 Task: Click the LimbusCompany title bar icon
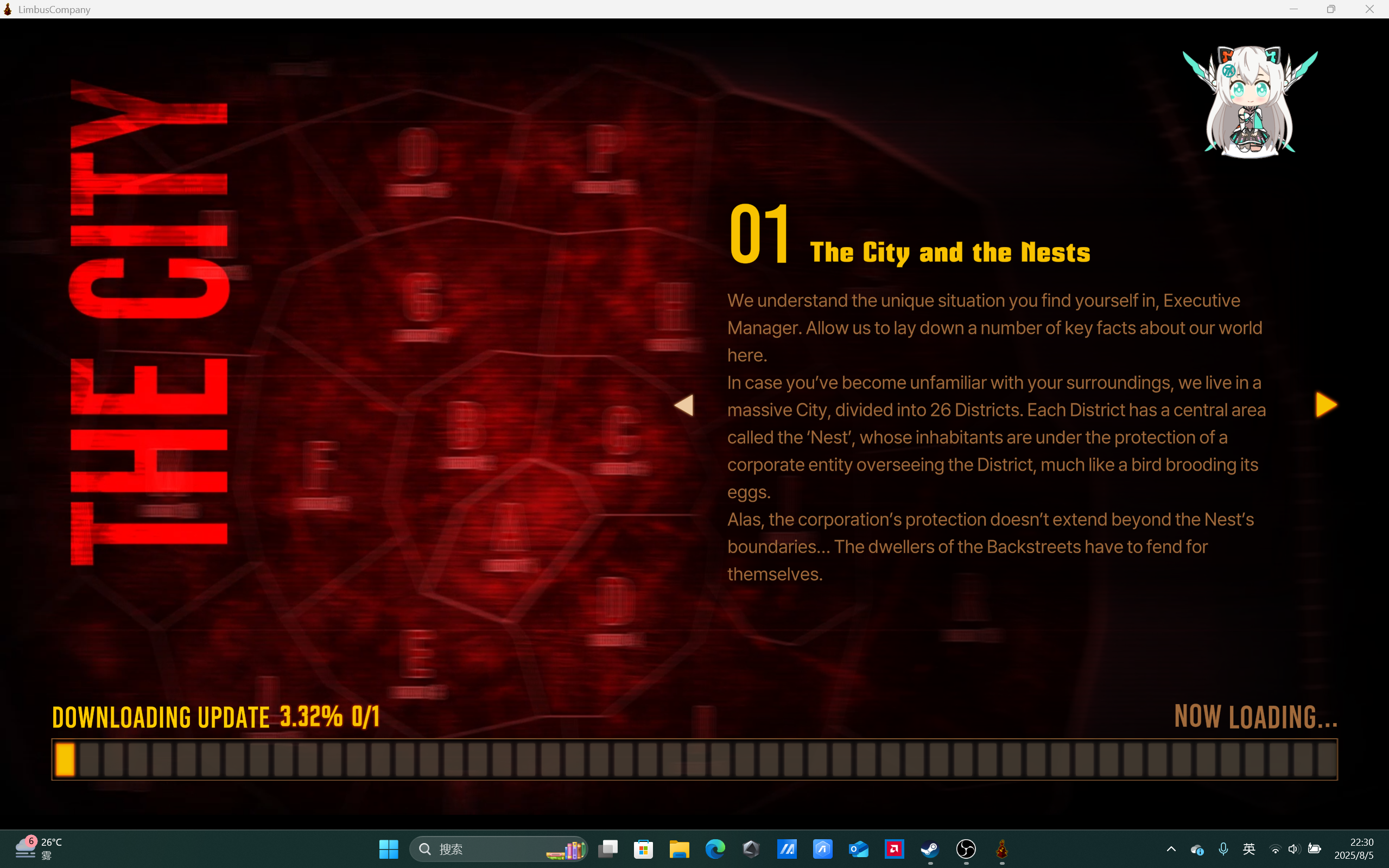click(8, 9)
